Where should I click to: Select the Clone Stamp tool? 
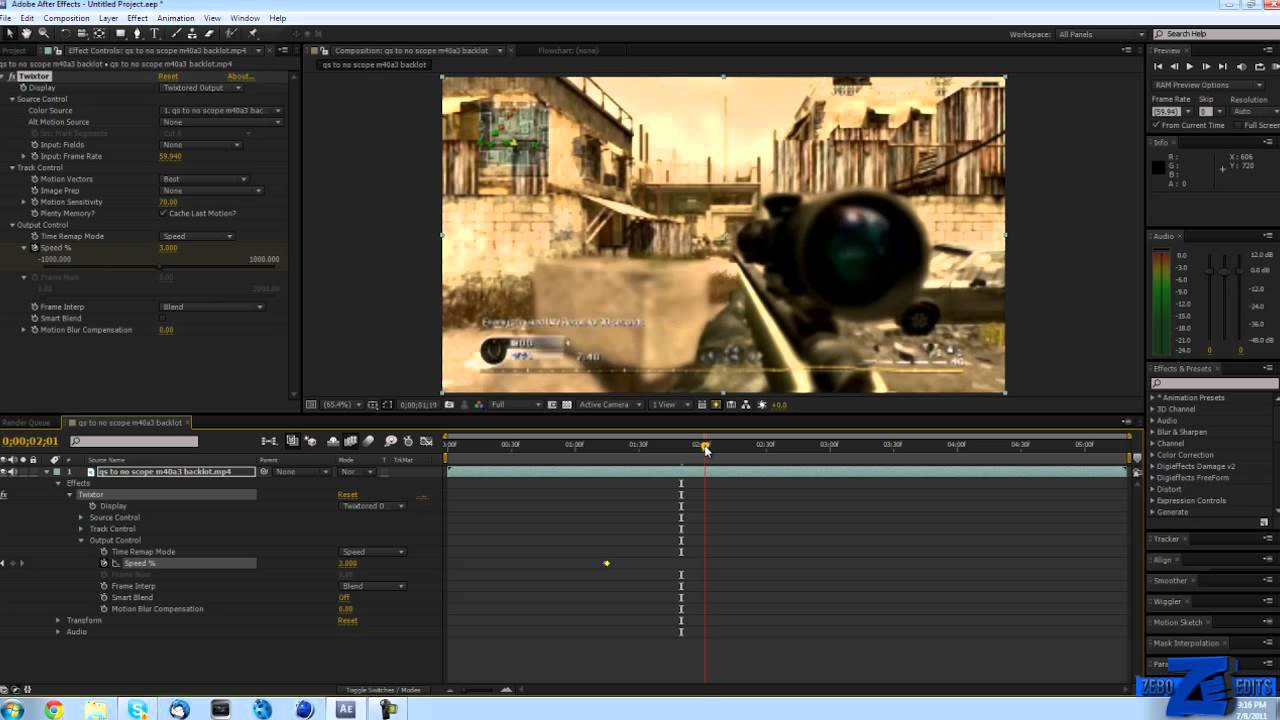193,33
